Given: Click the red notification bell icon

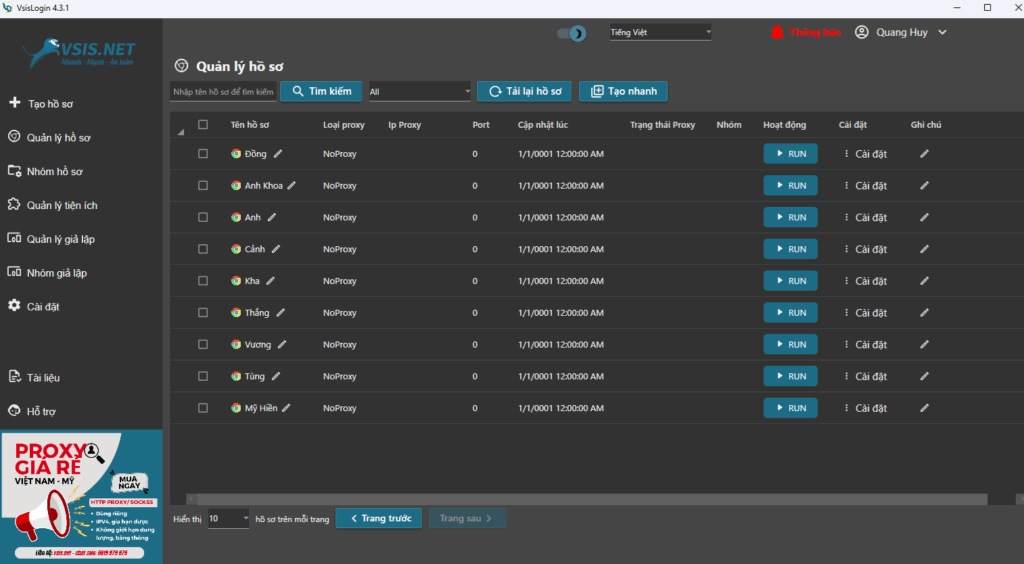Looking at the screenshot, I should tap(777, 32).
